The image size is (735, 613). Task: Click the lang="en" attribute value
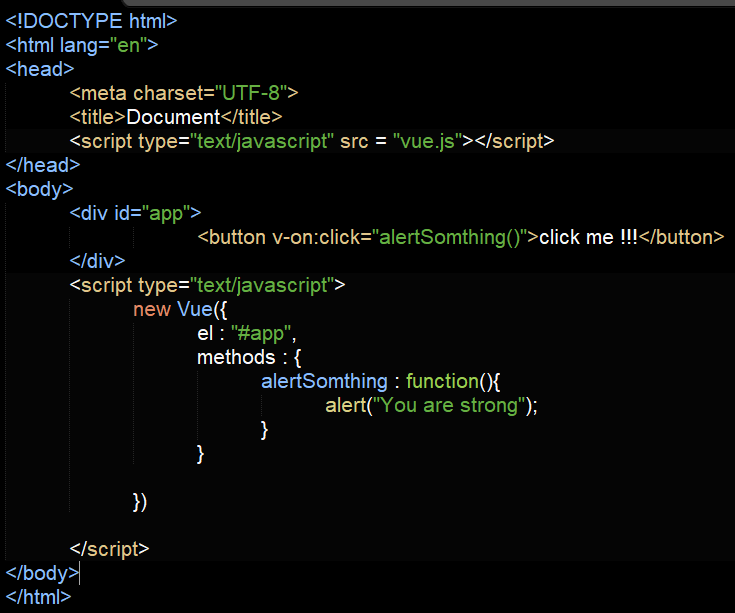(x=128, y=45)
